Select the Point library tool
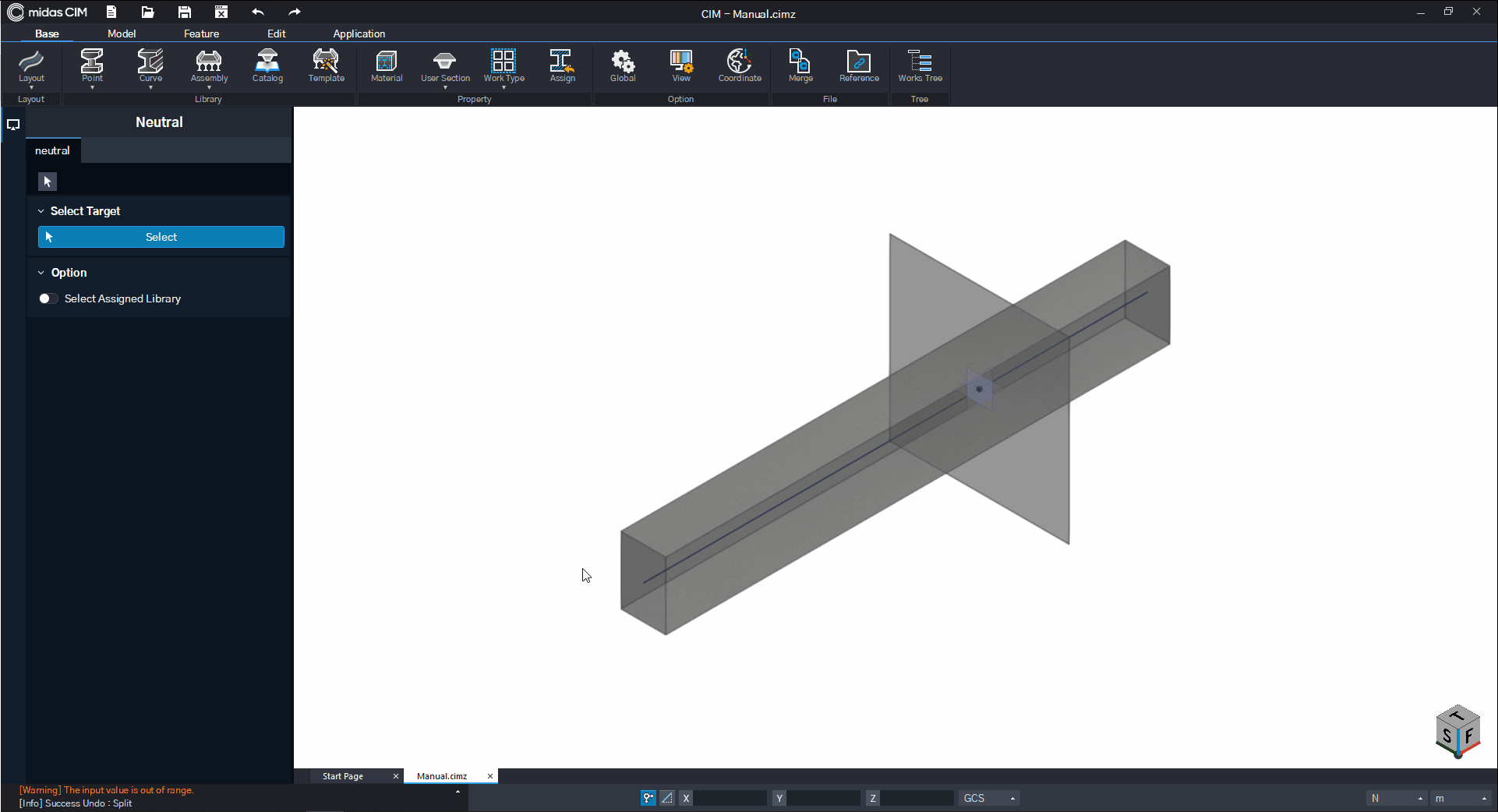The width and height of the screenshot is (1498, 812). click(92, 65)
